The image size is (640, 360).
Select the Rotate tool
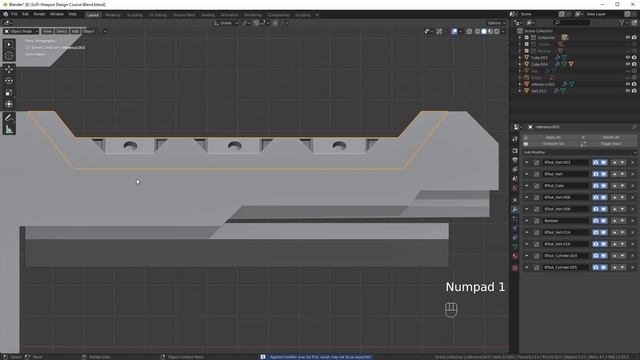9,81
